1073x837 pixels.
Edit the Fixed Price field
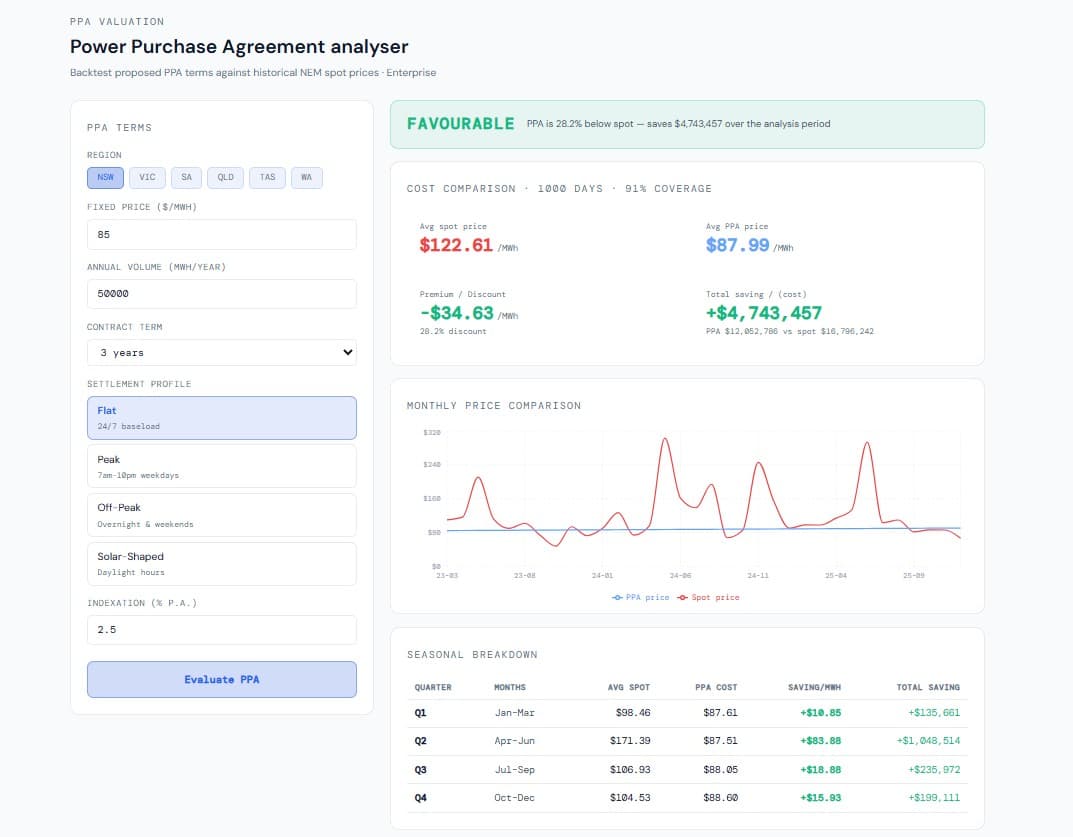pos(221,234)
